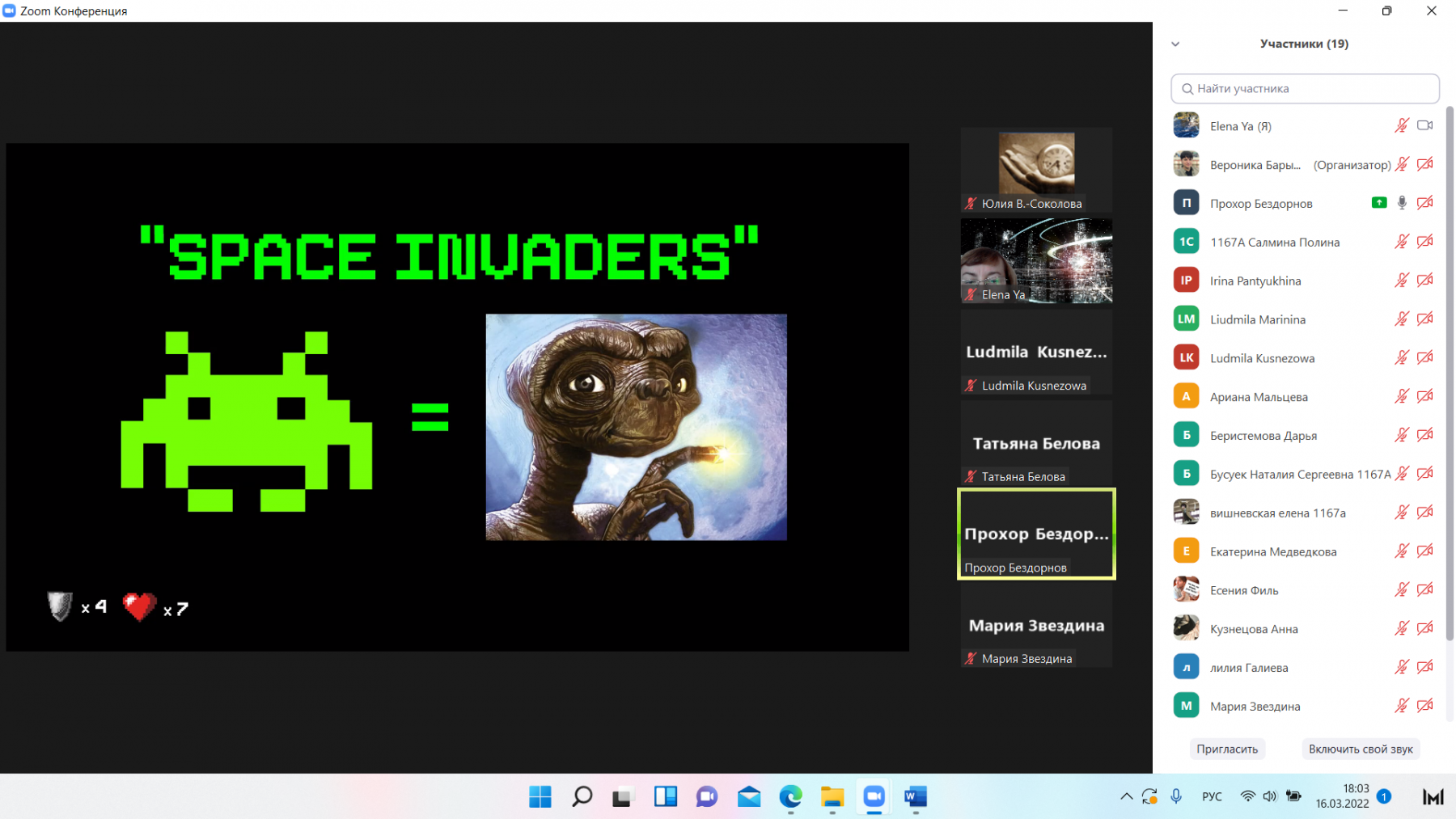Select Elena Ya video thumbnail
Screen dimensions: 1456x819
coord(1036,261)
